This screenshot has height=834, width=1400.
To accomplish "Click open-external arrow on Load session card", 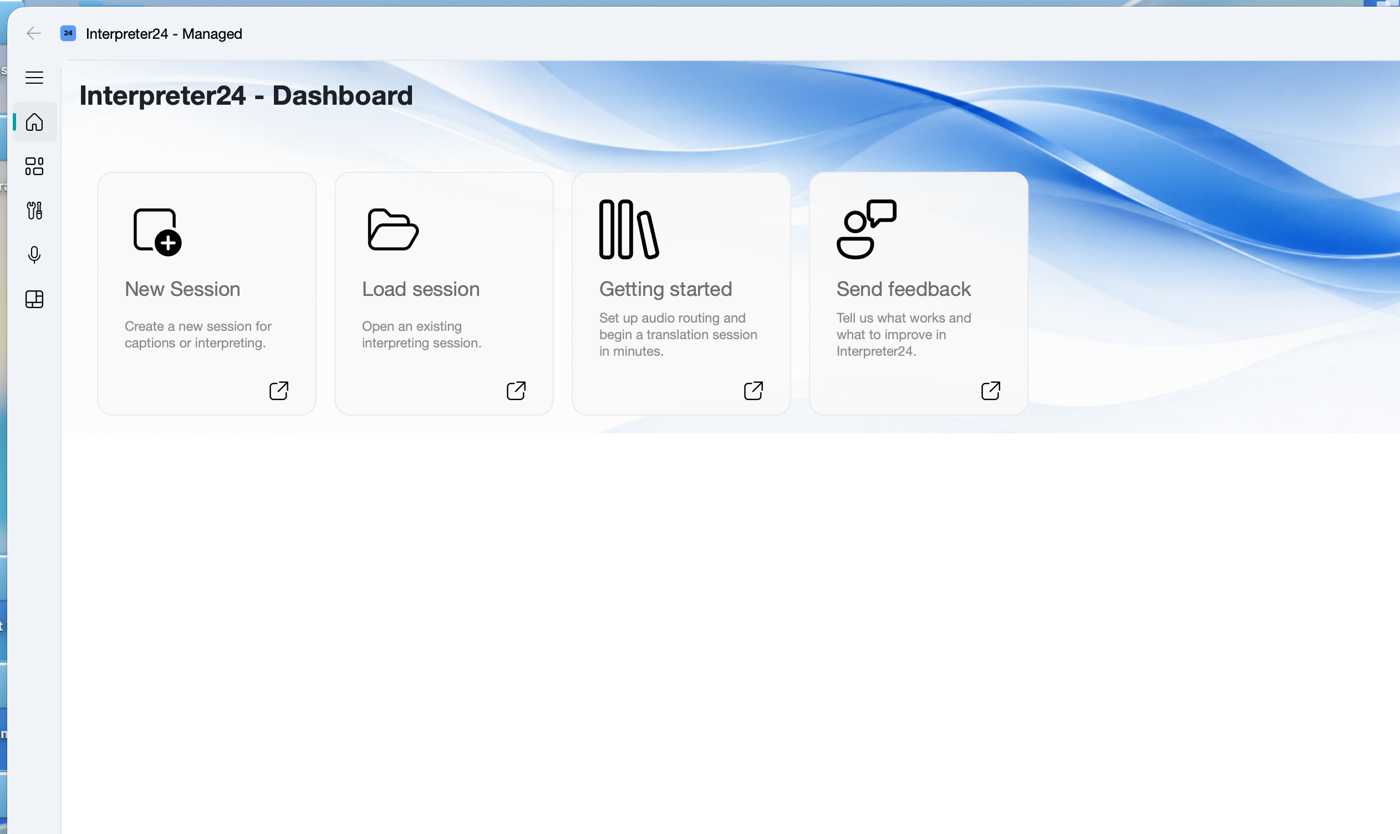I will pyautogui.click(x=516, y=391).
